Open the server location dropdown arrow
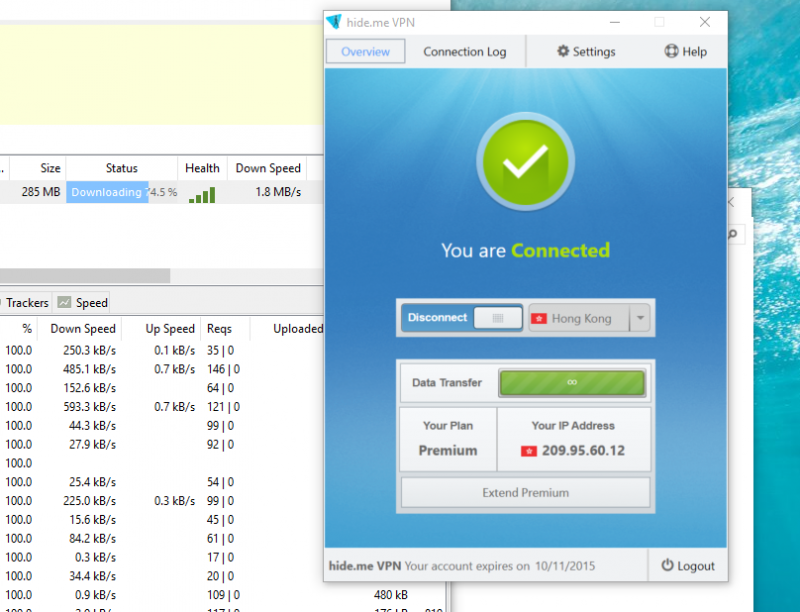This screenshot has width=800, height=612. [640, 318]
